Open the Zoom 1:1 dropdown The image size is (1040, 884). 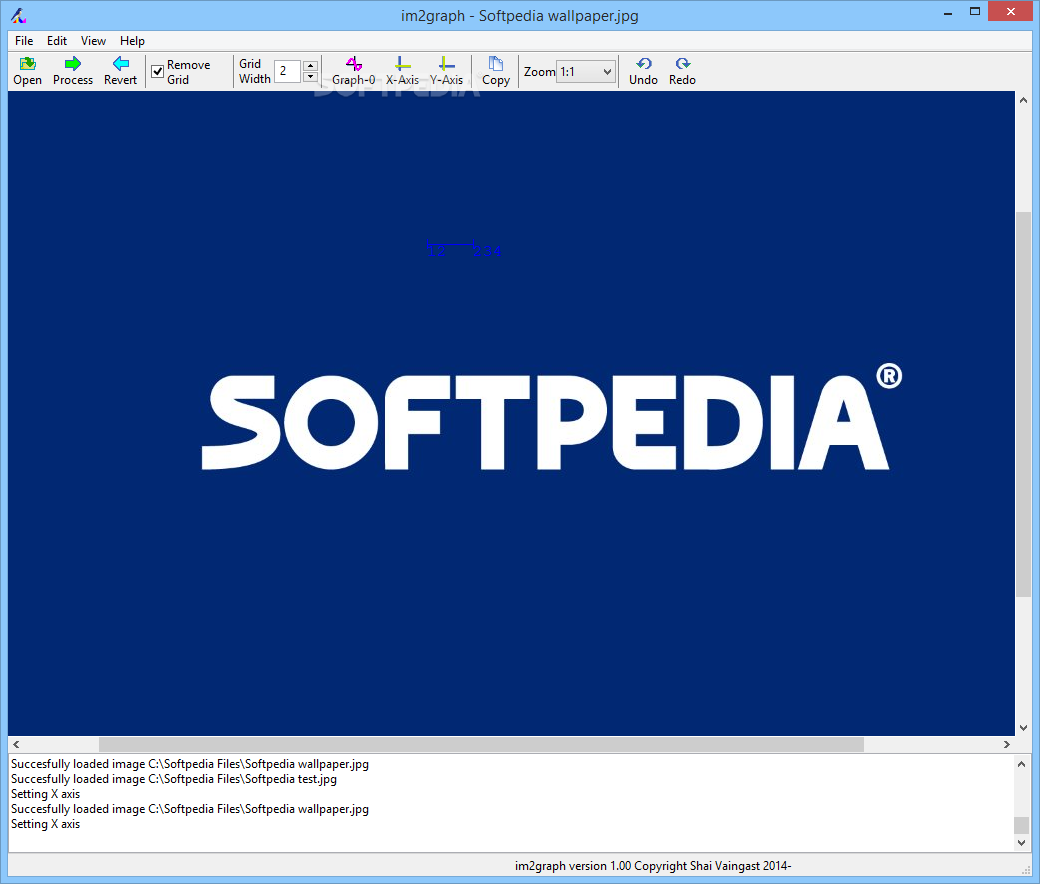tap(586, 72)
